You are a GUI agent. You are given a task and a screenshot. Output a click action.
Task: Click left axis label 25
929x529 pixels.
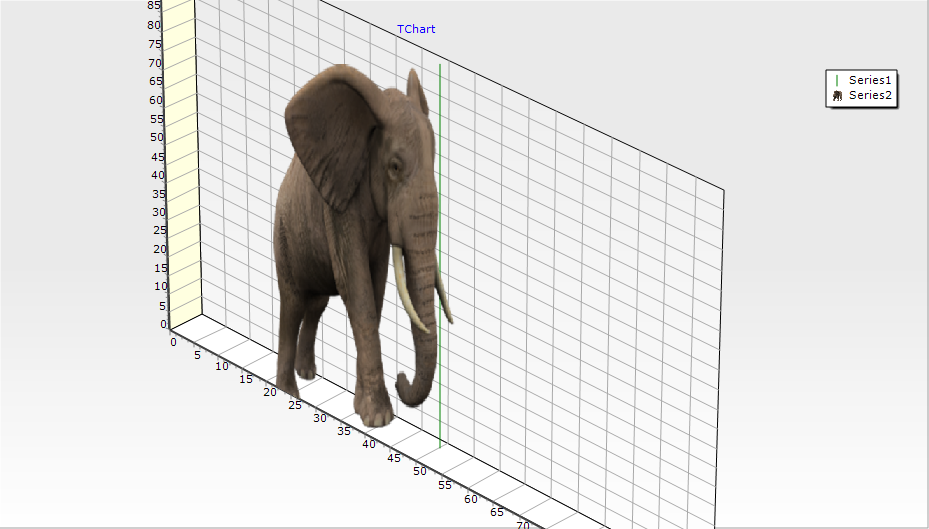pyautogui.click(x=159, y=230)
